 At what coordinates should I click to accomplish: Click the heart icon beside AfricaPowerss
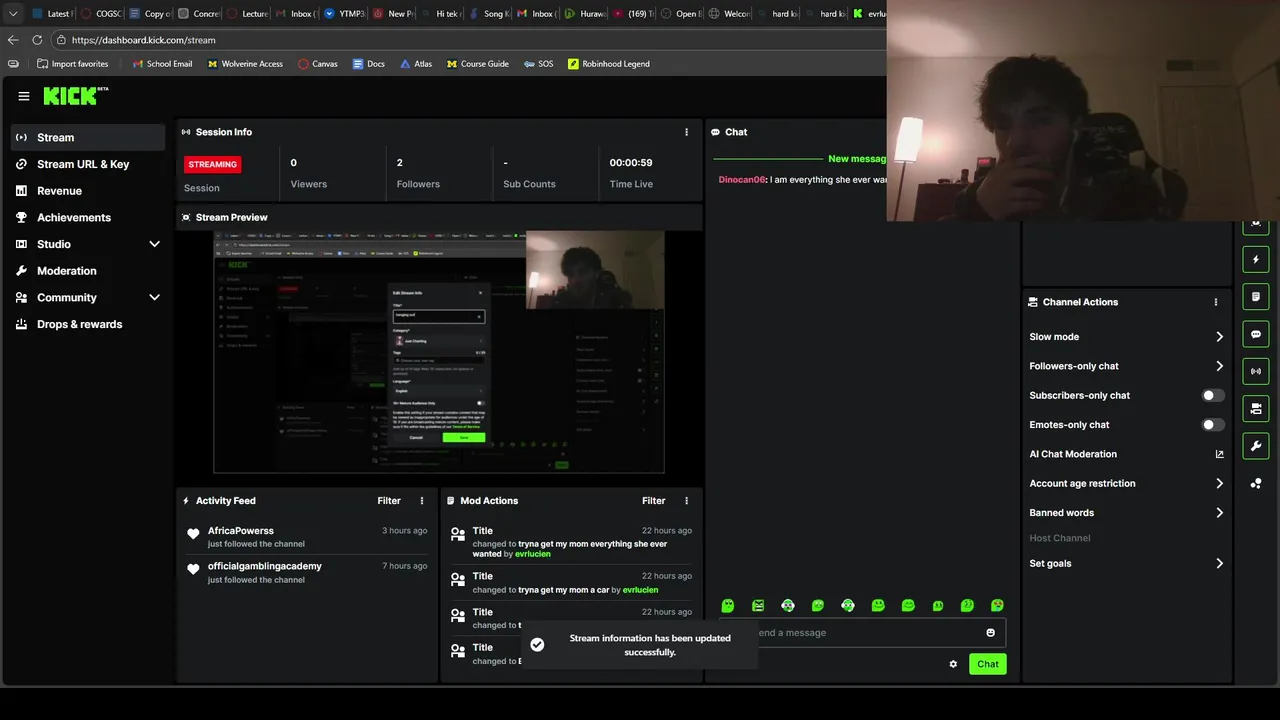193,534
